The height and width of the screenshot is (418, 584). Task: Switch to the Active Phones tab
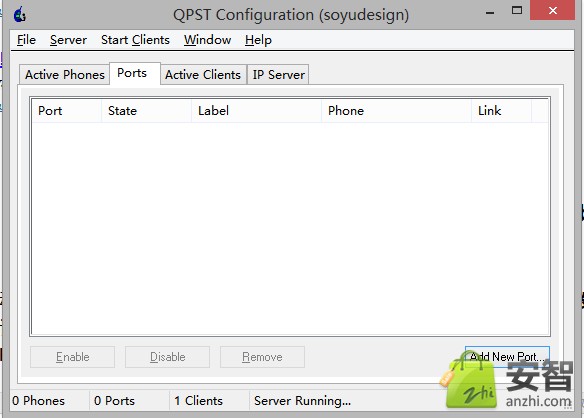point(65,75)
